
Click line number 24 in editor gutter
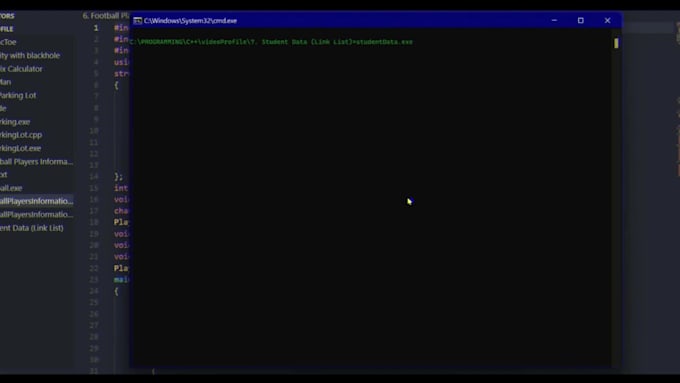pyautogui.click(x=94, y=291)
